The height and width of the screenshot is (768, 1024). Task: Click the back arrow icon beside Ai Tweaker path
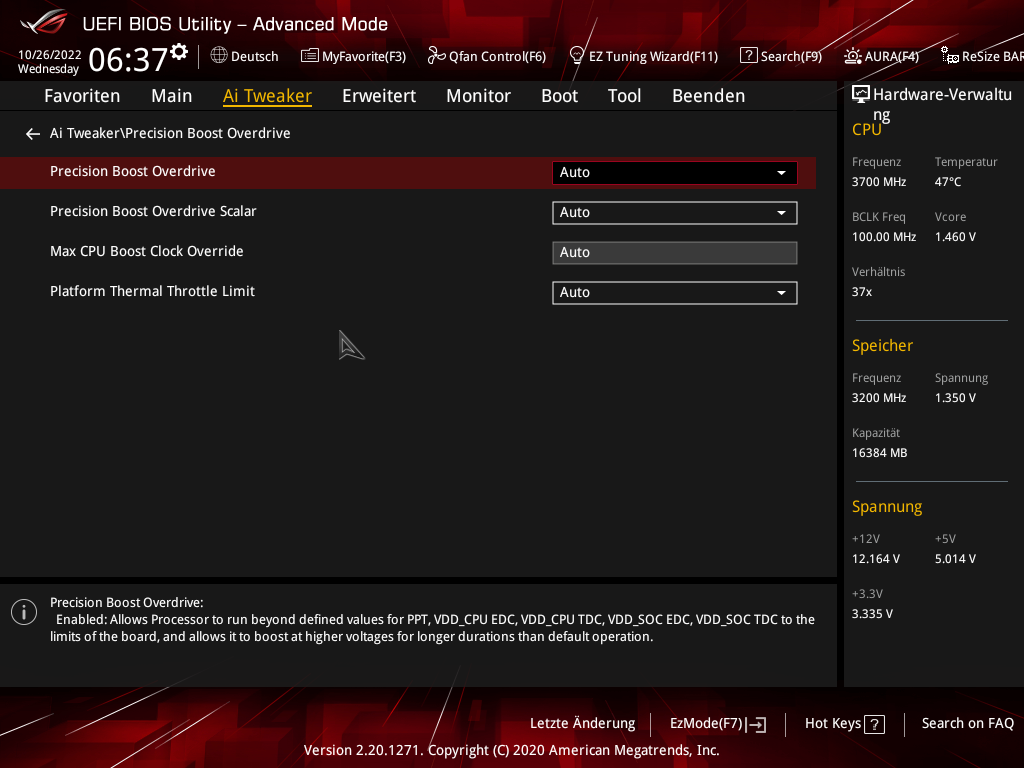(x=33, y=134)
